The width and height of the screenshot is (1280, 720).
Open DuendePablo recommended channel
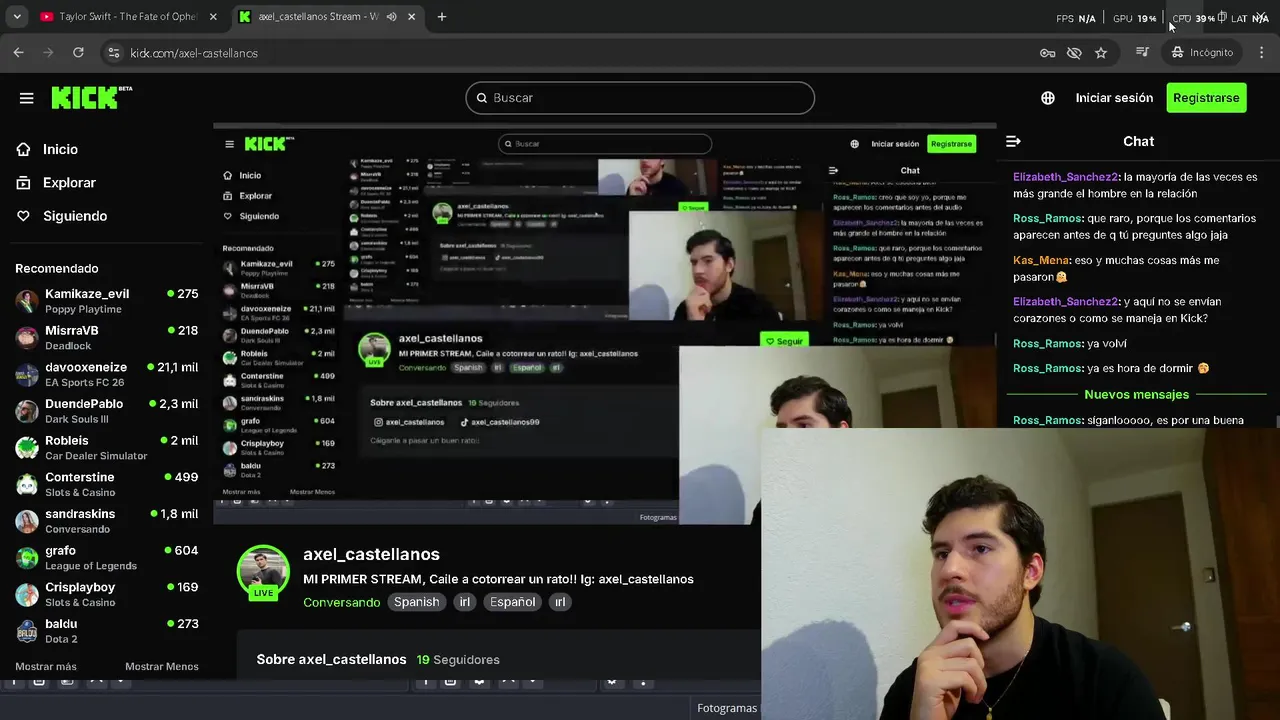(106, 411)
